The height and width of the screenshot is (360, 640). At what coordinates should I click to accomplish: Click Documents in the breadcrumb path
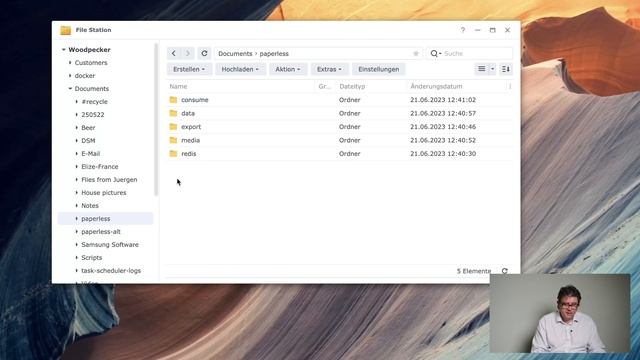pos(235,53)
